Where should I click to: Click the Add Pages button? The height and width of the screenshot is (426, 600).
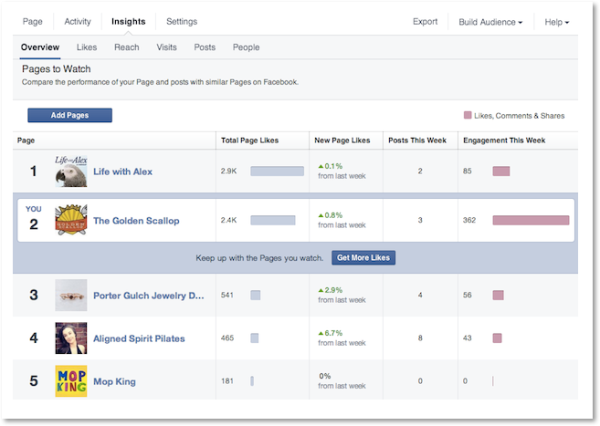click(70, 115)
